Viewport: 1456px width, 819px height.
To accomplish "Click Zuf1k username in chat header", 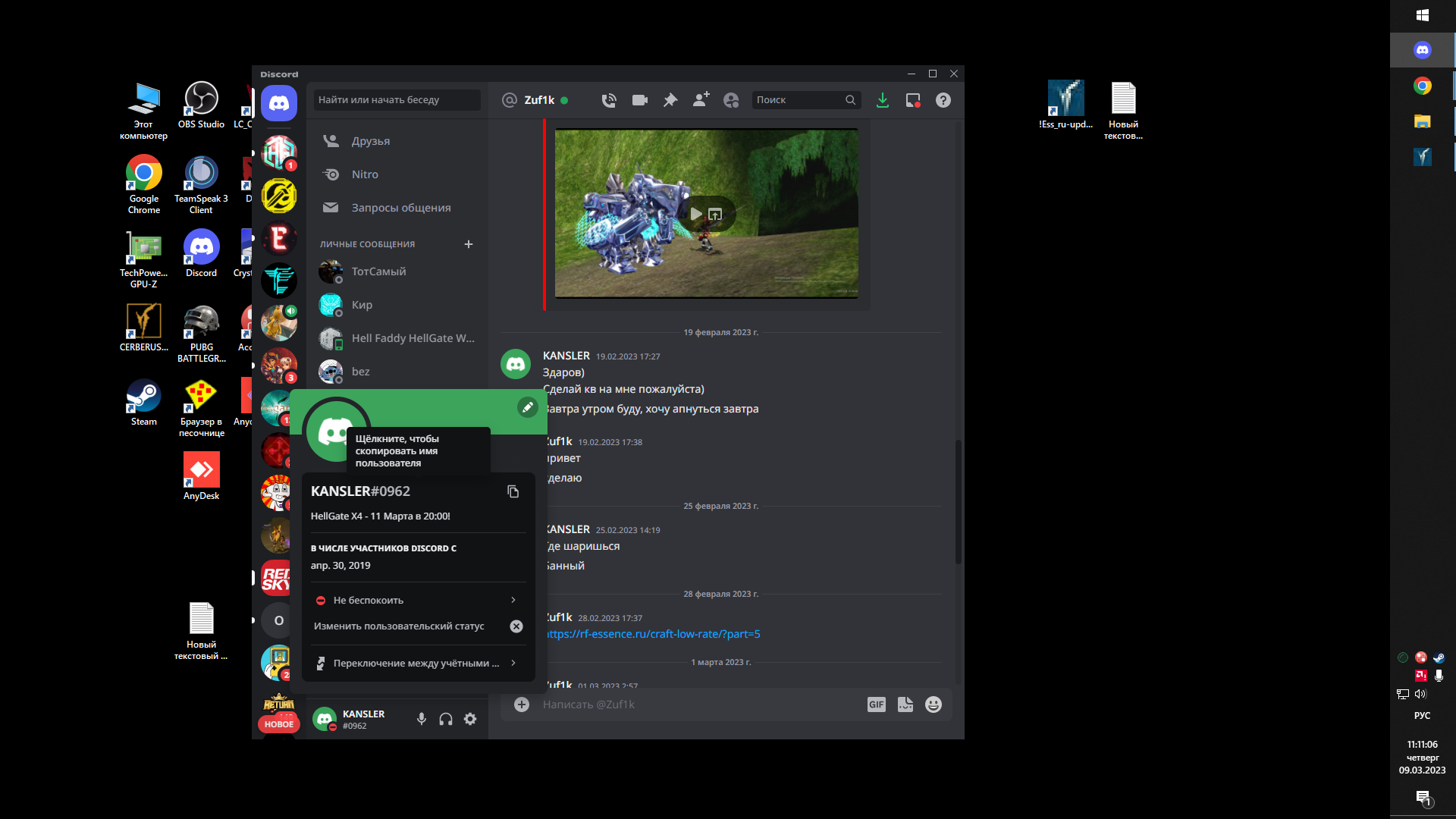I will (x=539, y=100).
